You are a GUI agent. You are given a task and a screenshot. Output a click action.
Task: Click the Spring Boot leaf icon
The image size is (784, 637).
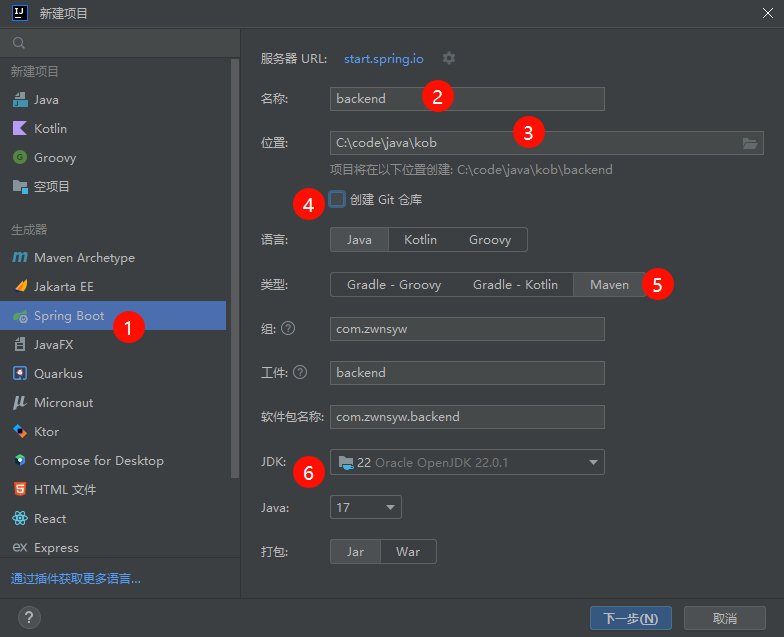coord(20,316)
